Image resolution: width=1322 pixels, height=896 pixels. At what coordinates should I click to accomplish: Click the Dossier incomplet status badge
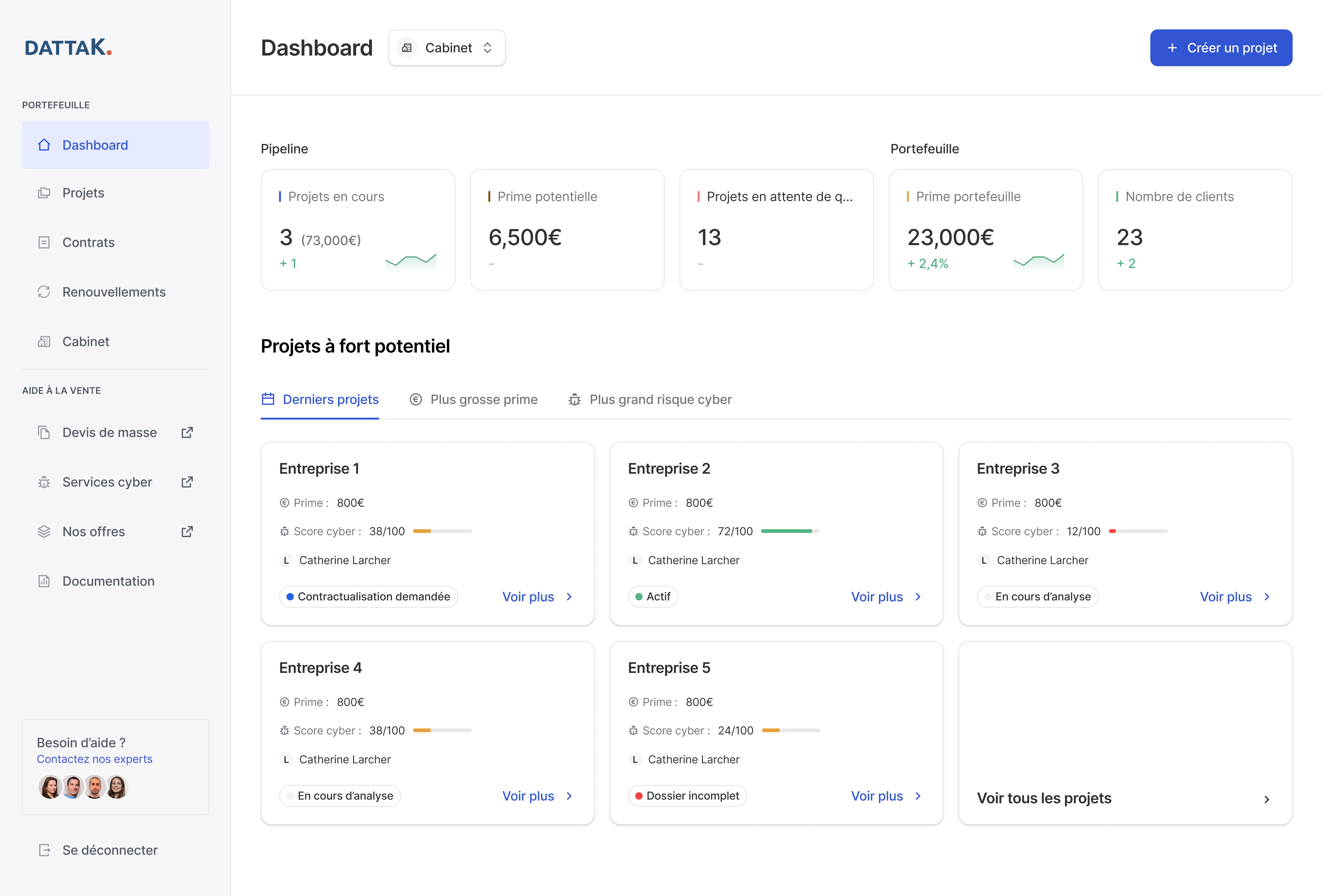pyautogui.click(x=687, y=796)
